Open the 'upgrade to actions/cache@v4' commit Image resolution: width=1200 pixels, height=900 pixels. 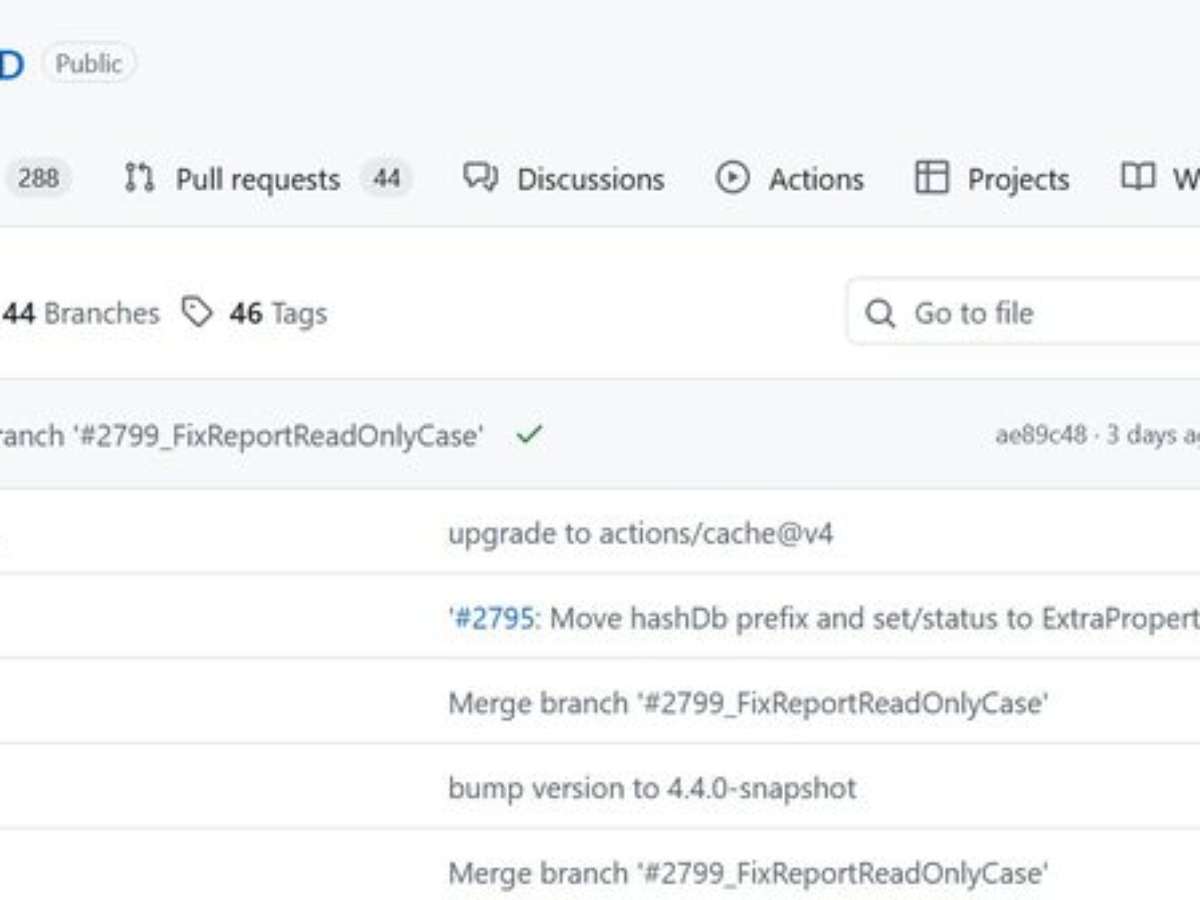click(640, 534)
